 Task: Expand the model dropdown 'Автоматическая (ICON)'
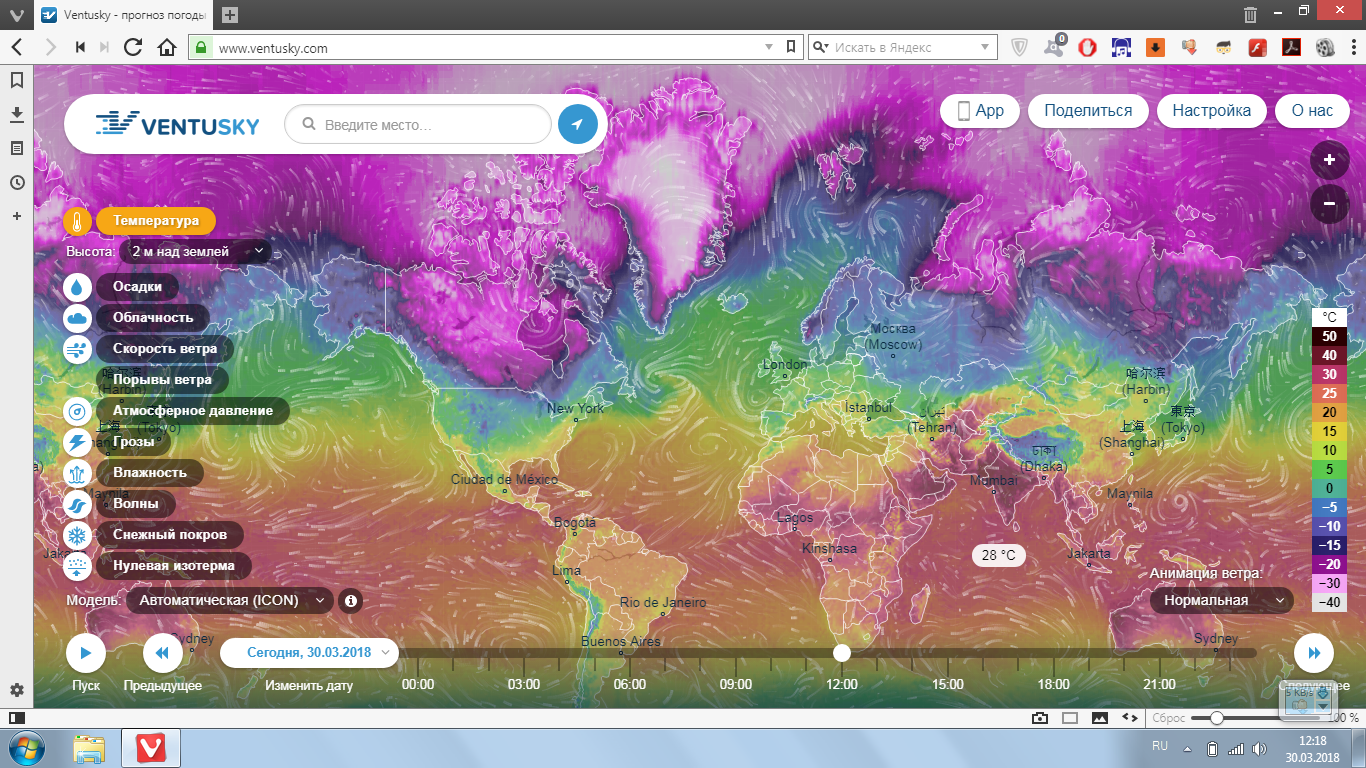[230, 601]
